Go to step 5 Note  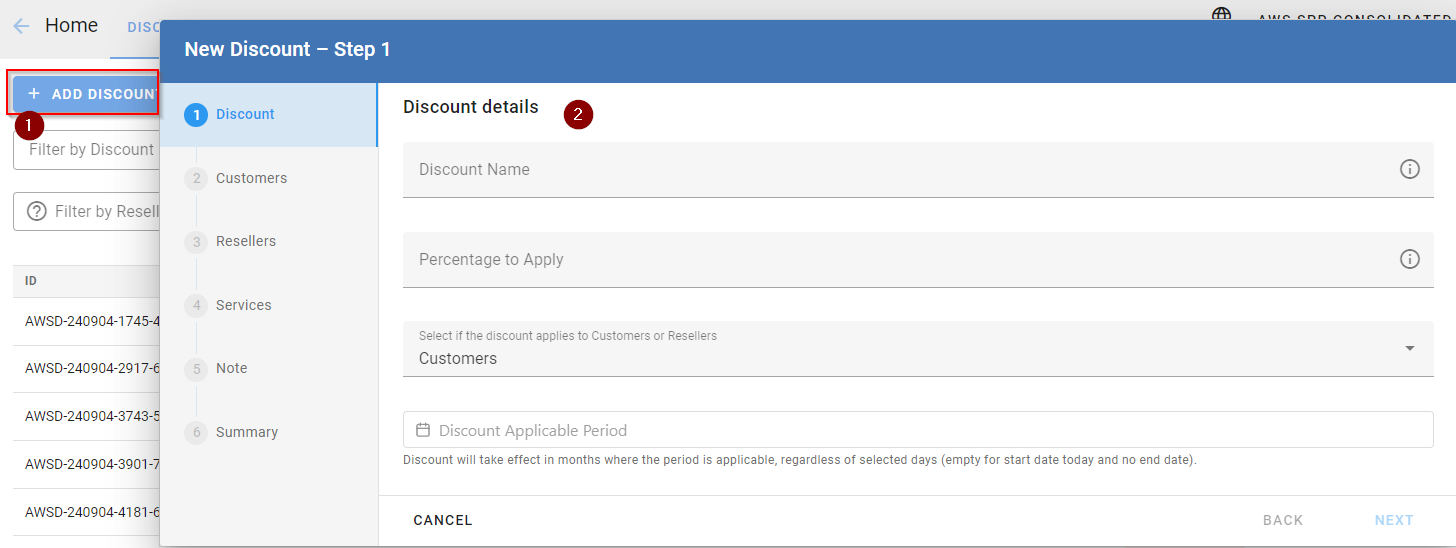(x=231, y=369)
